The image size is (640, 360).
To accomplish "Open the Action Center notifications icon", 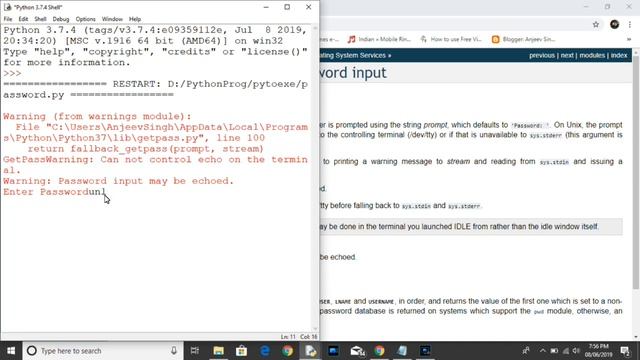I will point(625,351).
